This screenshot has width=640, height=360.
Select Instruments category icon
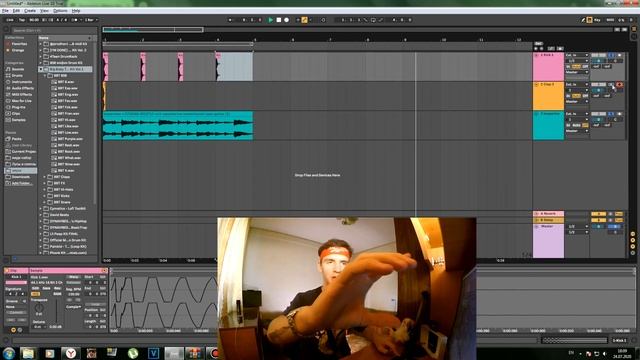point(8,82)
